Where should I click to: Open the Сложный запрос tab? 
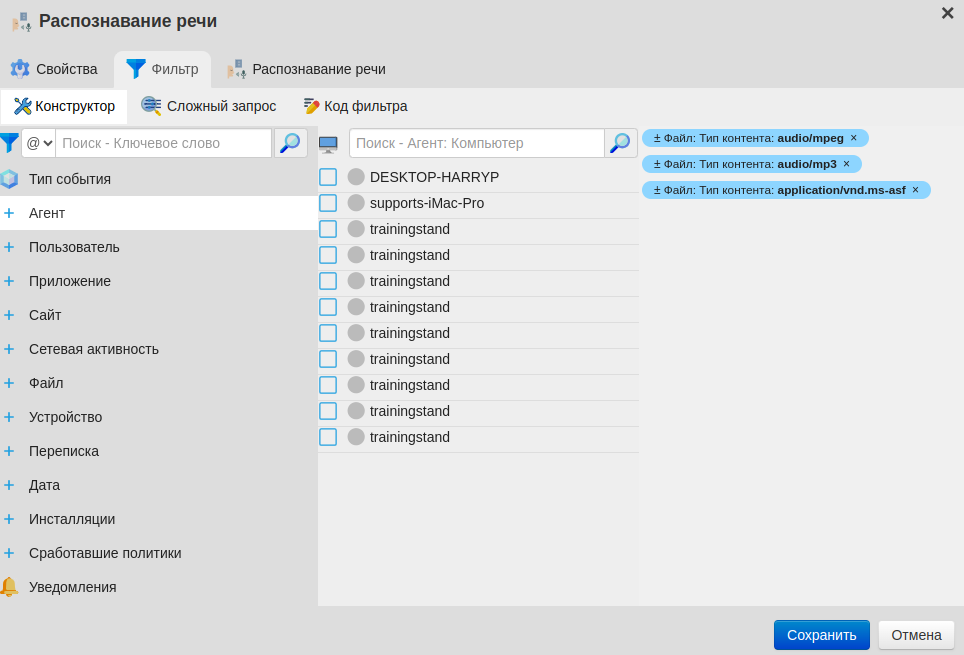[x=209, y=106]
